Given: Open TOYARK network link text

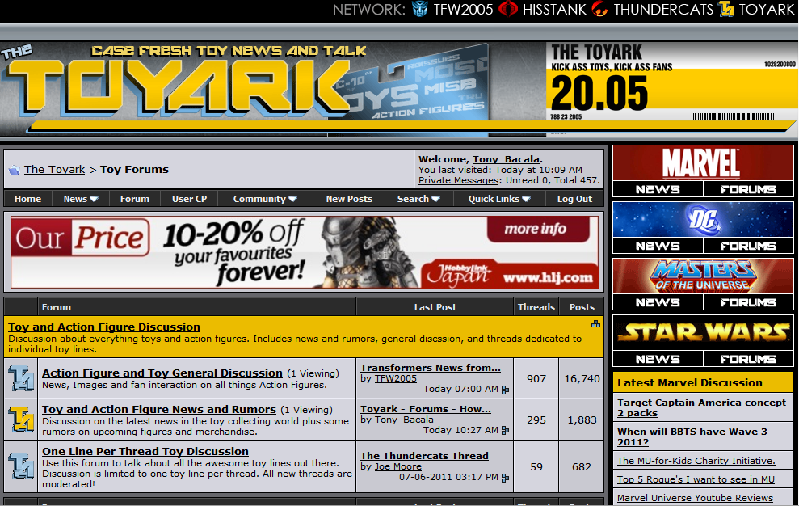Looking at the screenshot, I should pos(766,10).
